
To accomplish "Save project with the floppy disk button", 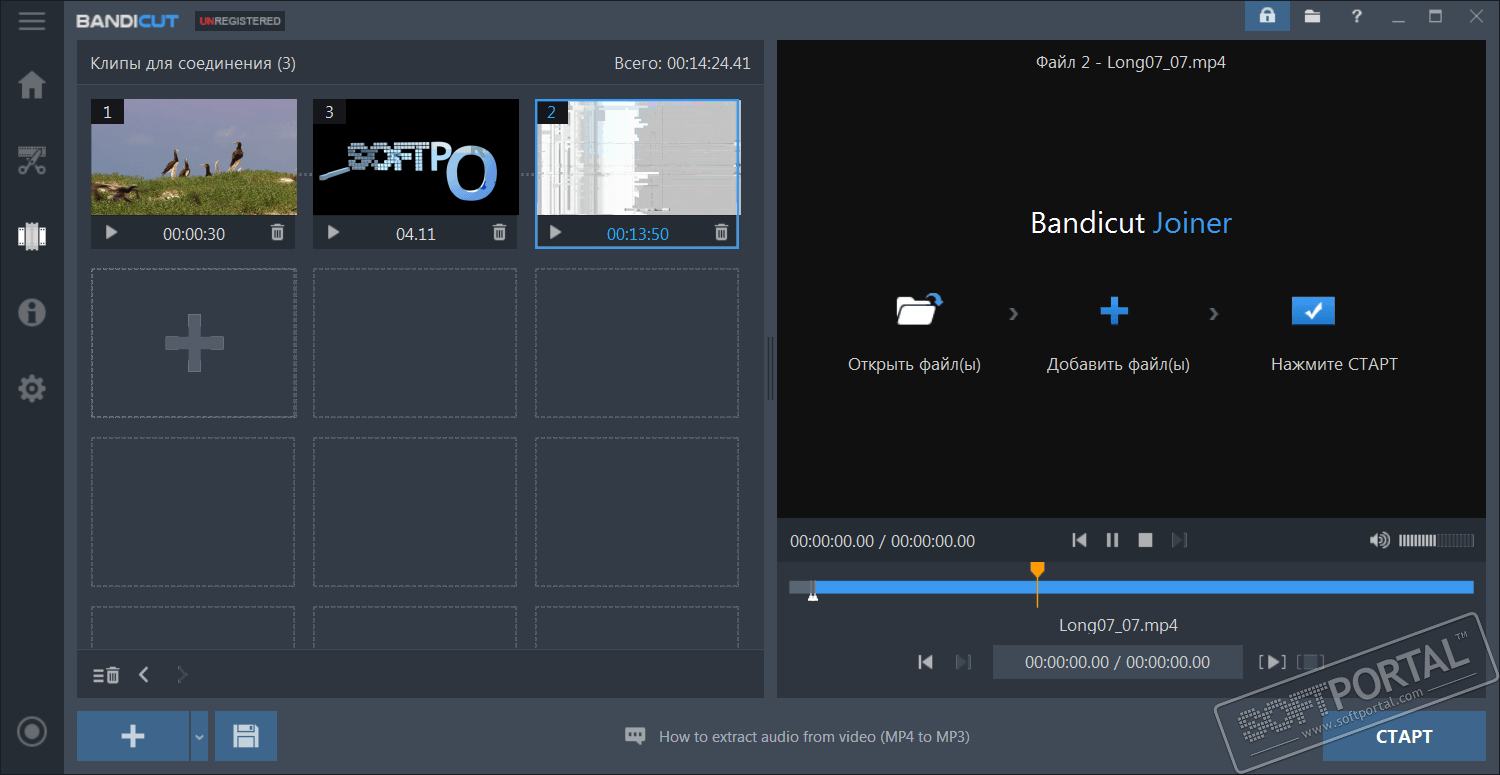I will pos(246,737).
